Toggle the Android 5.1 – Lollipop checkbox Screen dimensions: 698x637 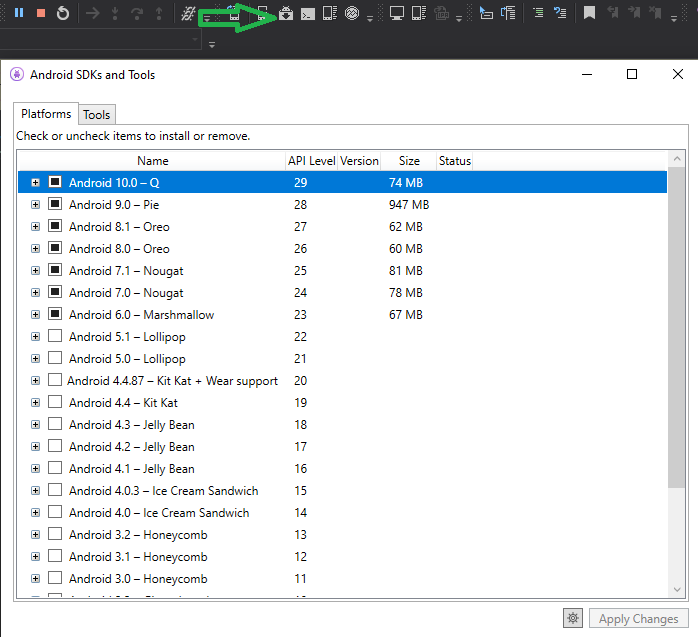pos(55,337)
